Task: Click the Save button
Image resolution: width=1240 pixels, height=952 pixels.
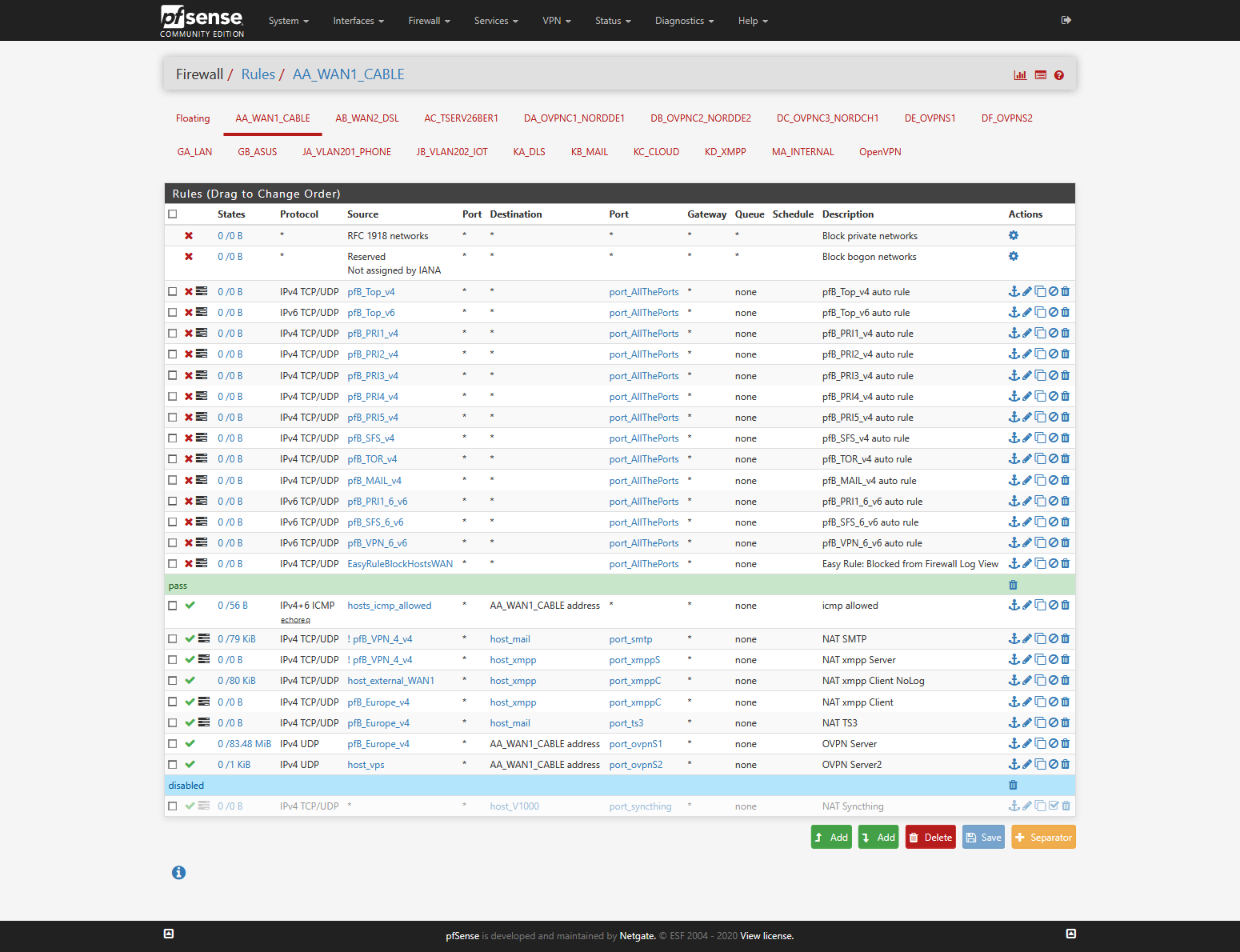Action: tap(983, 837)
